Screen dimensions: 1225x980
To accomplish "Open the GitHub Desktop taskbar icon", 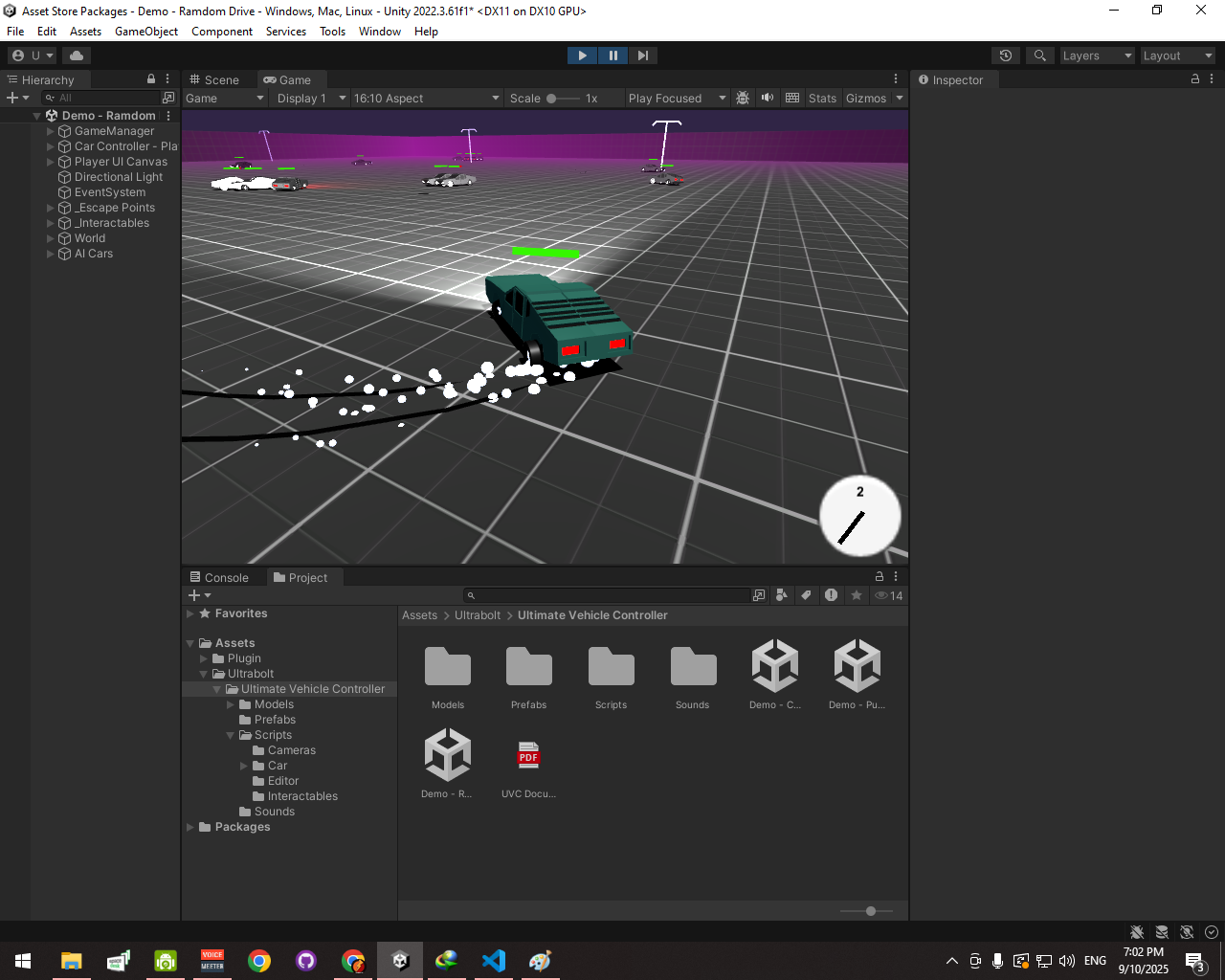I will click(306, 961).
